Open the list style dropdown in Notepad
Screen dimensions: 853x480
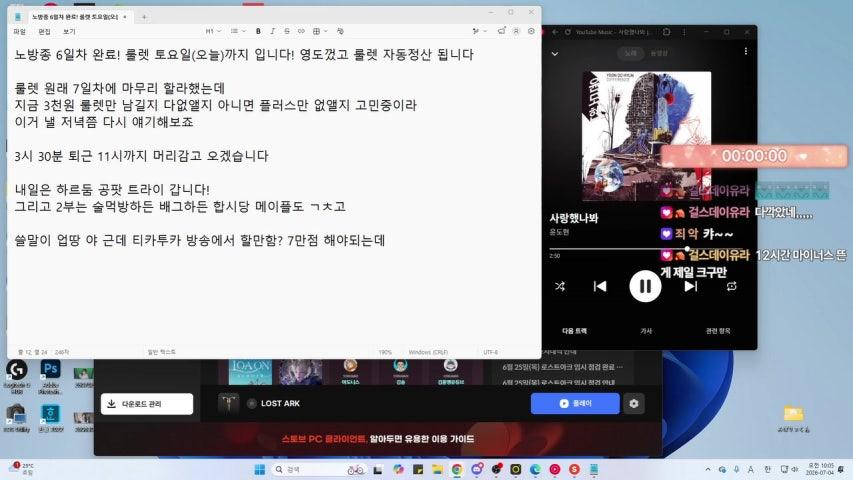[x=238, y=32]
